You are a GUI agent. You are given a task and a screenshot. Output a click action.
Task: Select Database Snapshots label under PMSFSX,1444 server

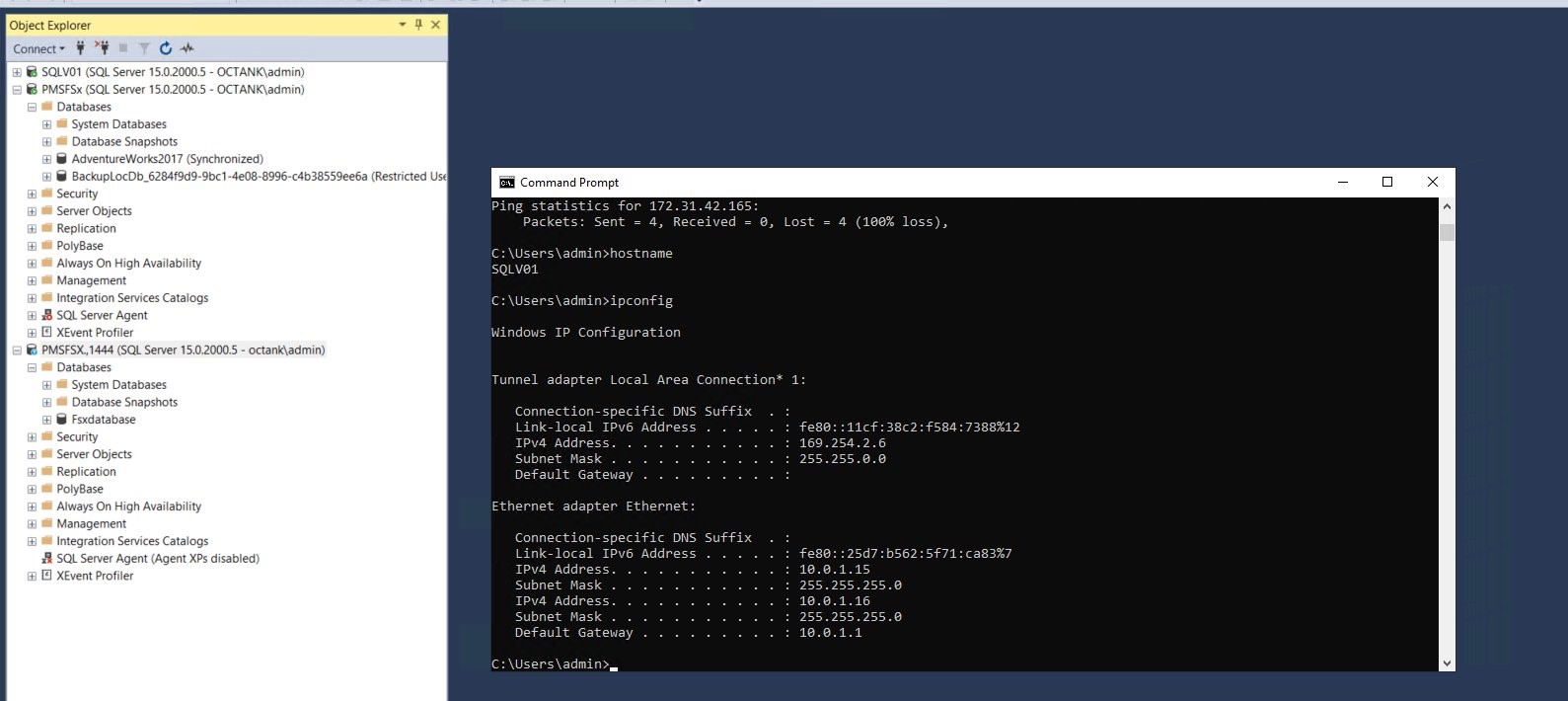124,402
